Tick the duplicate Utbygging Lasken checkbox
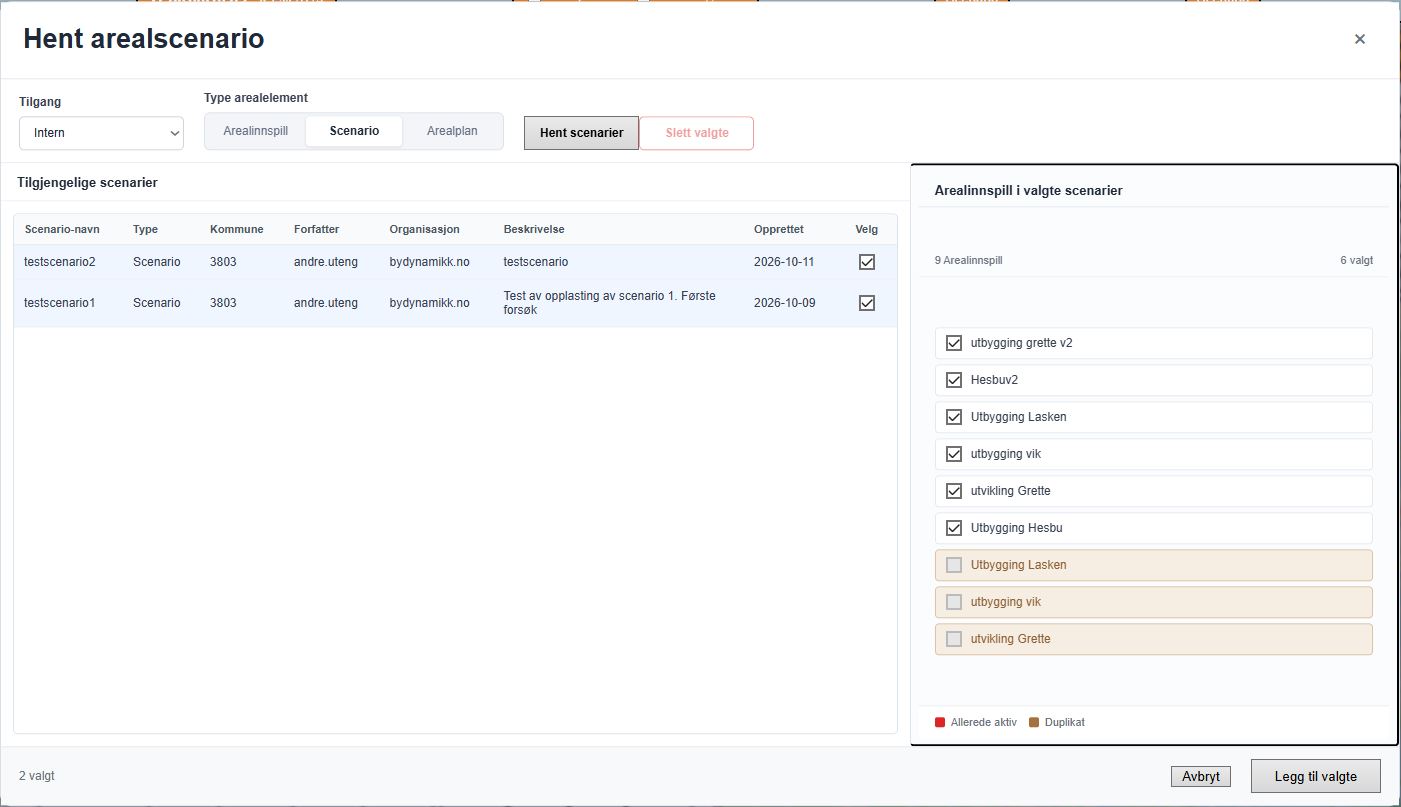The image size is (1401, 807). [954, 565]
